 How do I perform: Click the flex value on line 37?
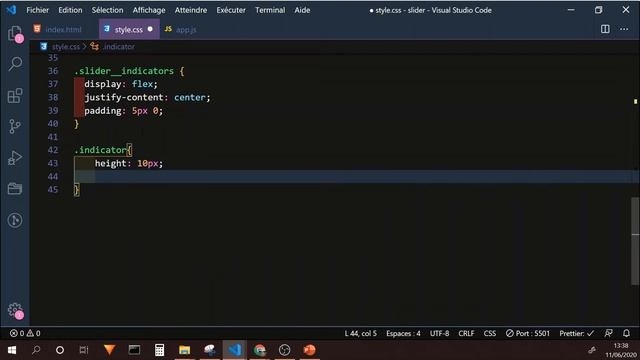(x=142, y=84)
